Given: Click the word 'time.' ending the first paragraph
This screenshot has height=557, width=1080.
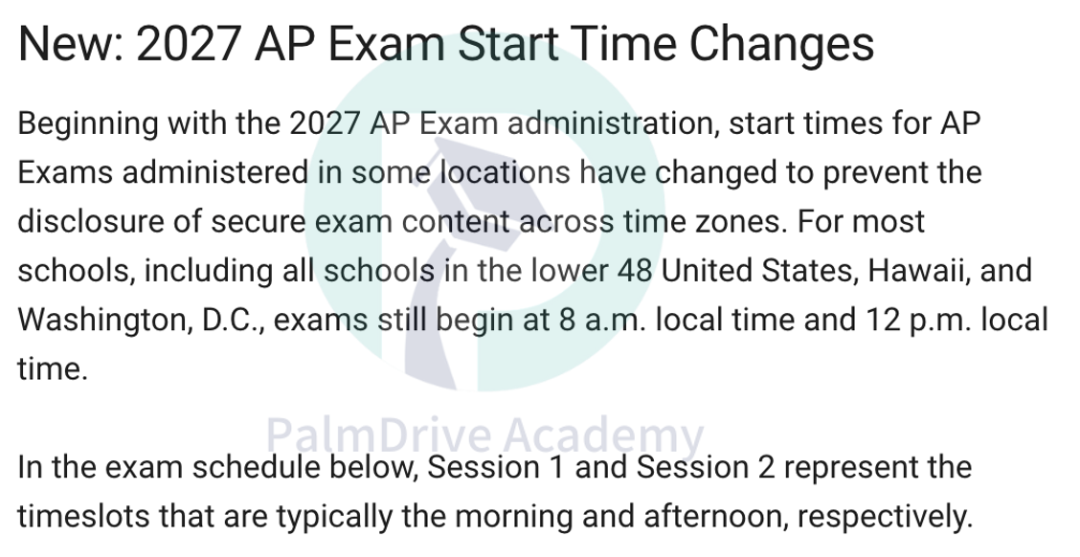Looking at the screenshot, I should [x=53, y=369].
